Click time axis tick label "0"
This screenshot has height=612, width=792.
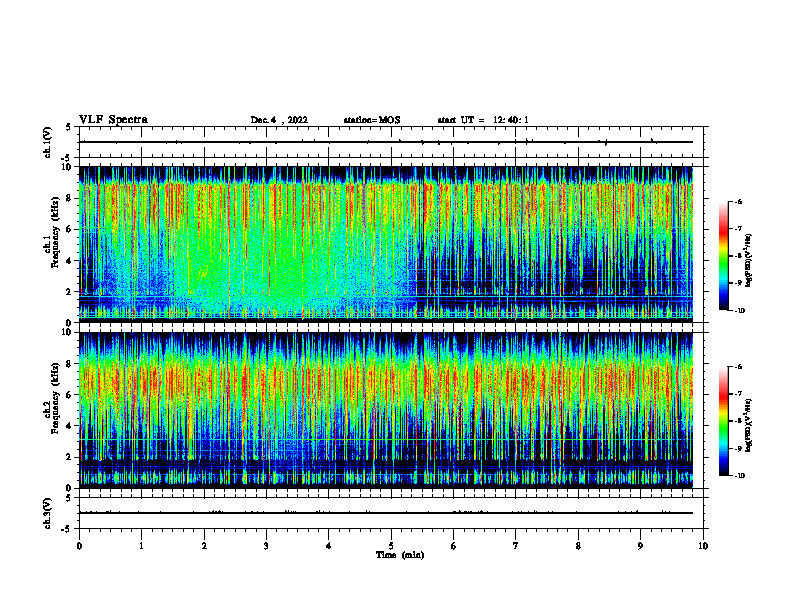79,546
